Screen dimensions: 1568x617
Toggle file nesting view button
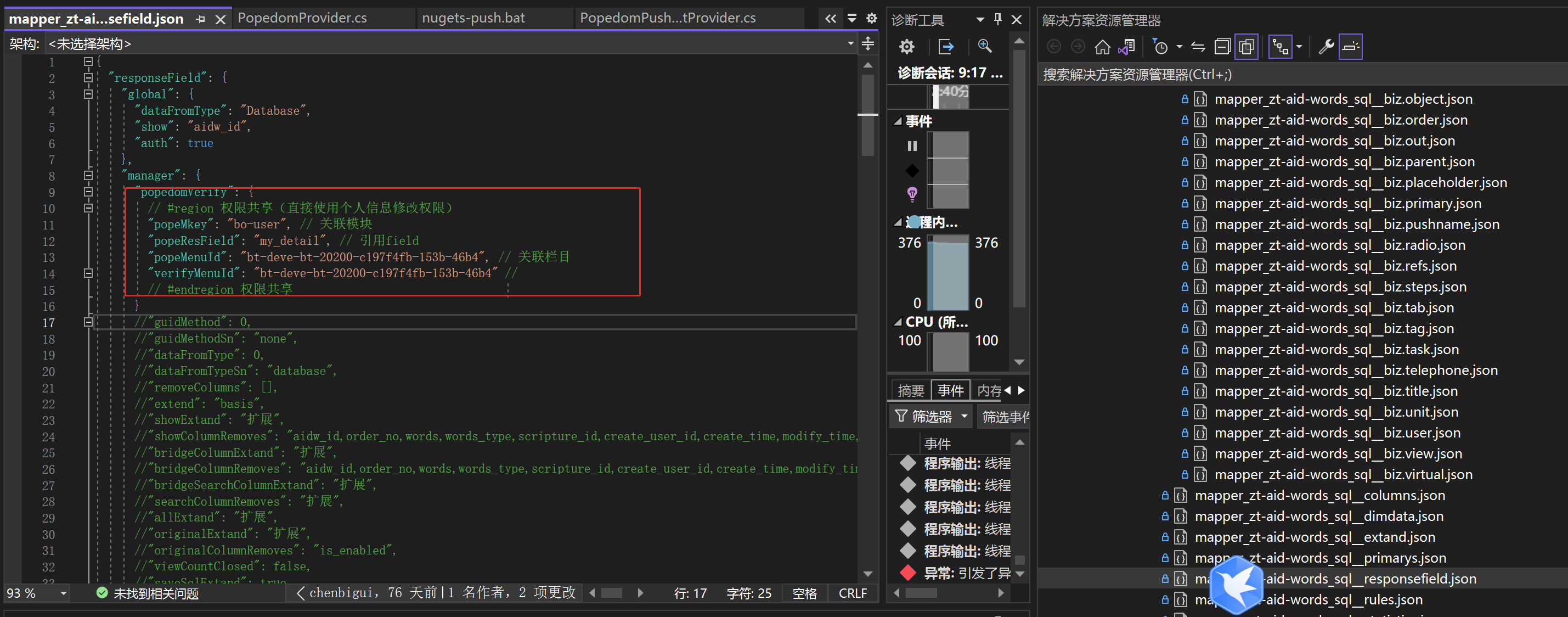tap(1280, 47)
